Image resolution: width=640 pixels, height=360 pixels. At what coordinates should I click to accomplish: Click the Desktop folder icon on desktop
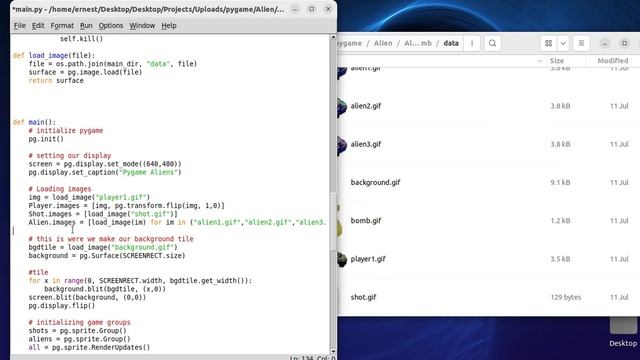(x=623, y=325)
